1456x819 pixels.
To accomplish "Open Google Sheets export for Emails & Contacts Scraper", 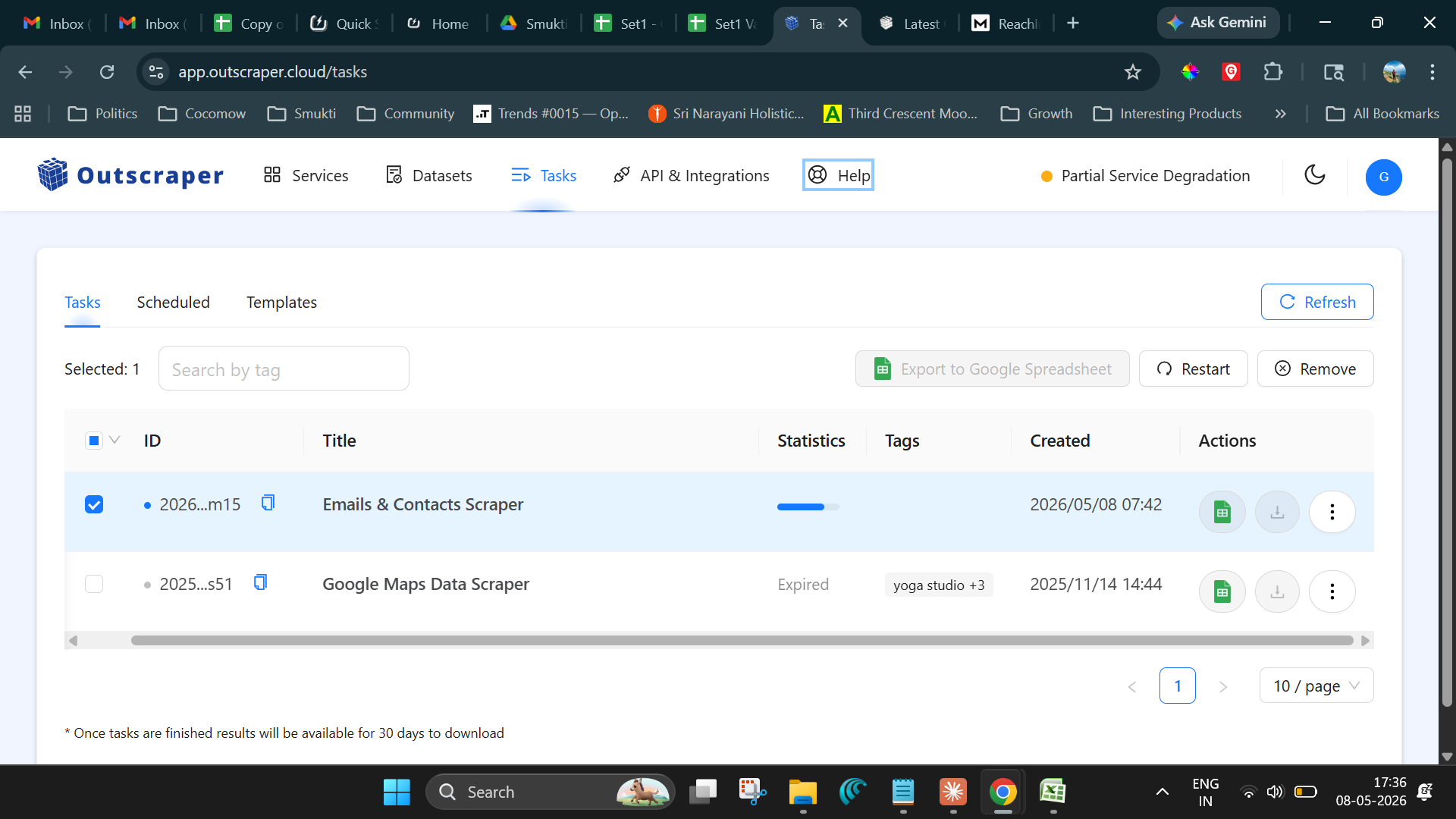I will coord(1222,512).
